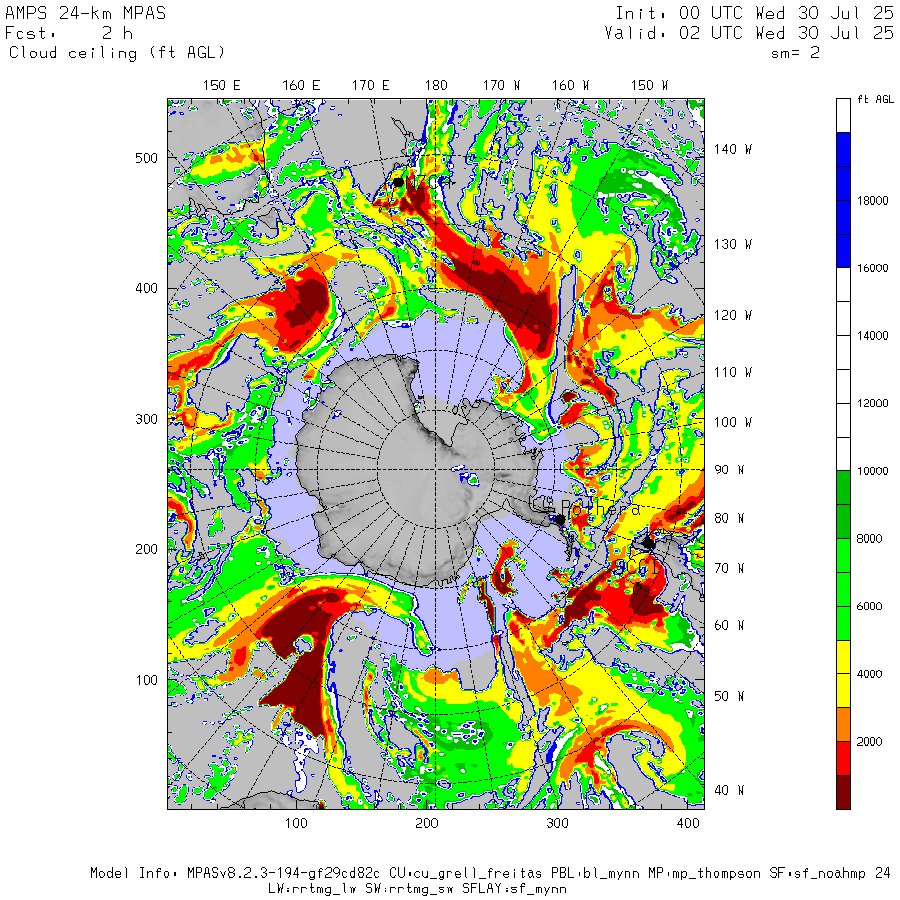Click the 'Cloud ceiling (ft AGL)' heading
This screenshot has height=900, width=900.
tap(117, 53)
